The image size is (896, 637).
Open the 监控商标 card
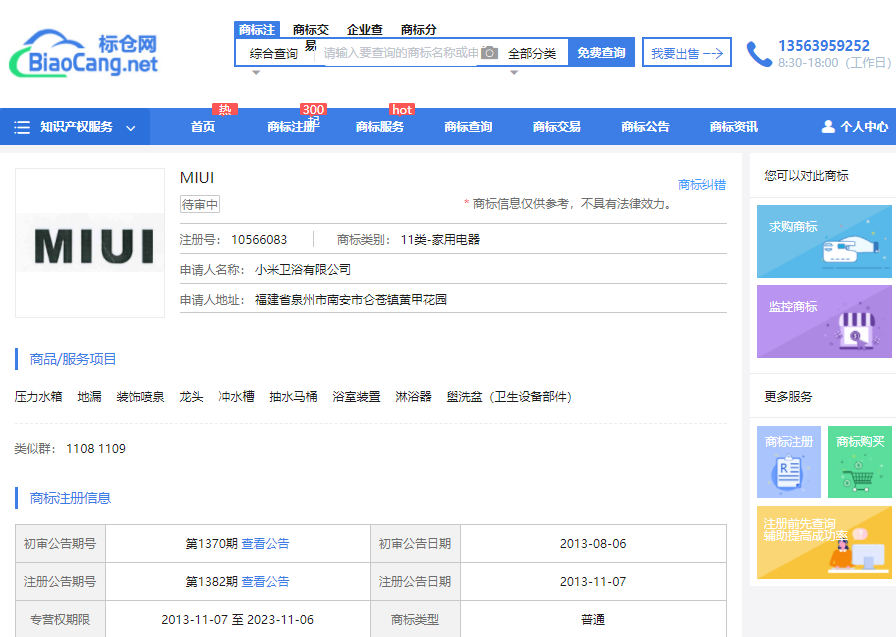coord(824,322)
